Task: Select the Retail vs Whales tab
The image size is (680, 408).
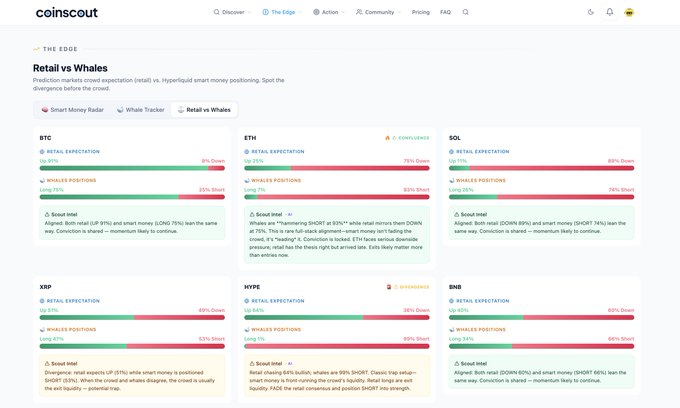Action: click(x=204, y=110)
